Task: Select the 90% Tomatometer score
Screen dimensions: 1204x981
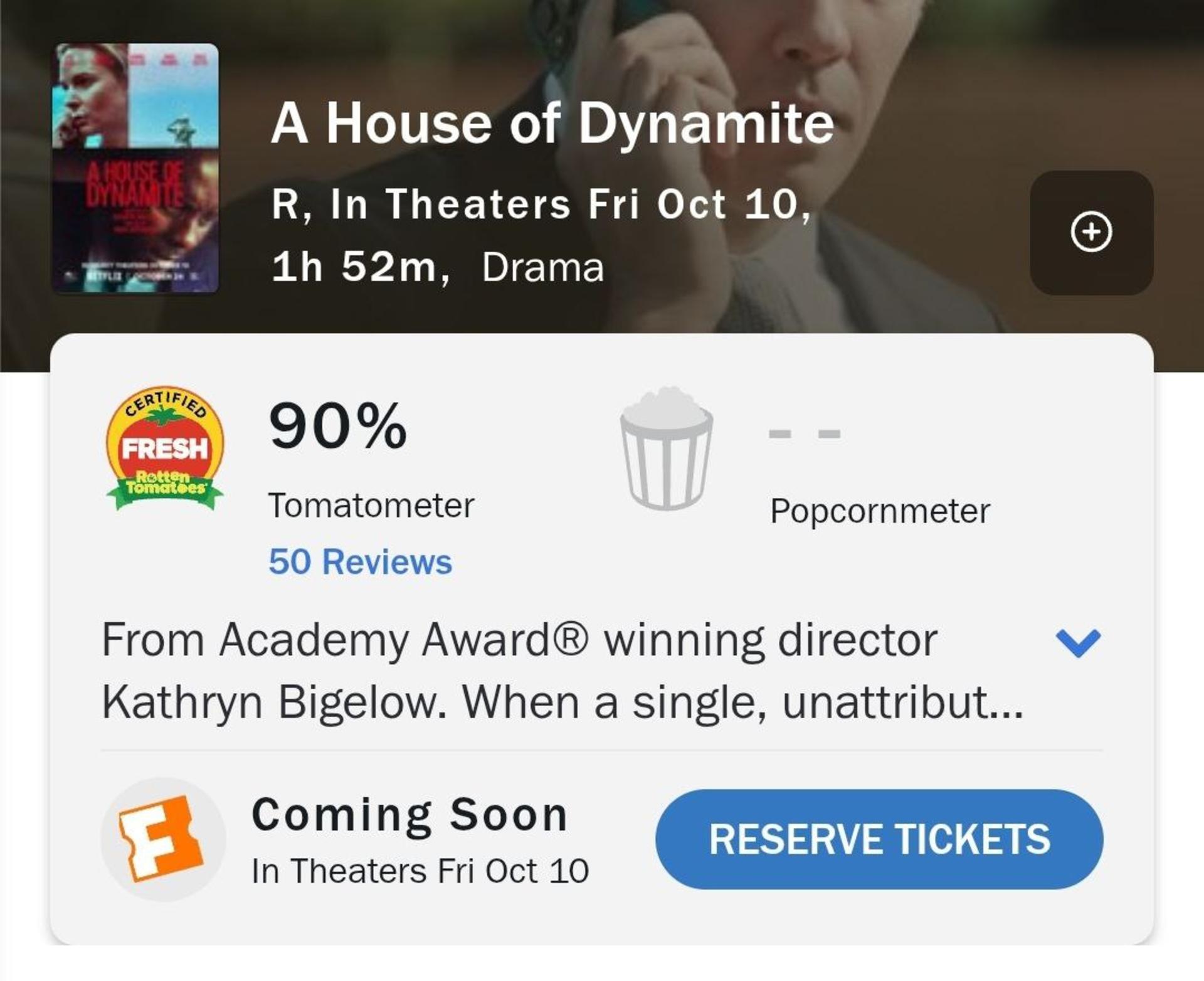Action: tap(338, 427)
